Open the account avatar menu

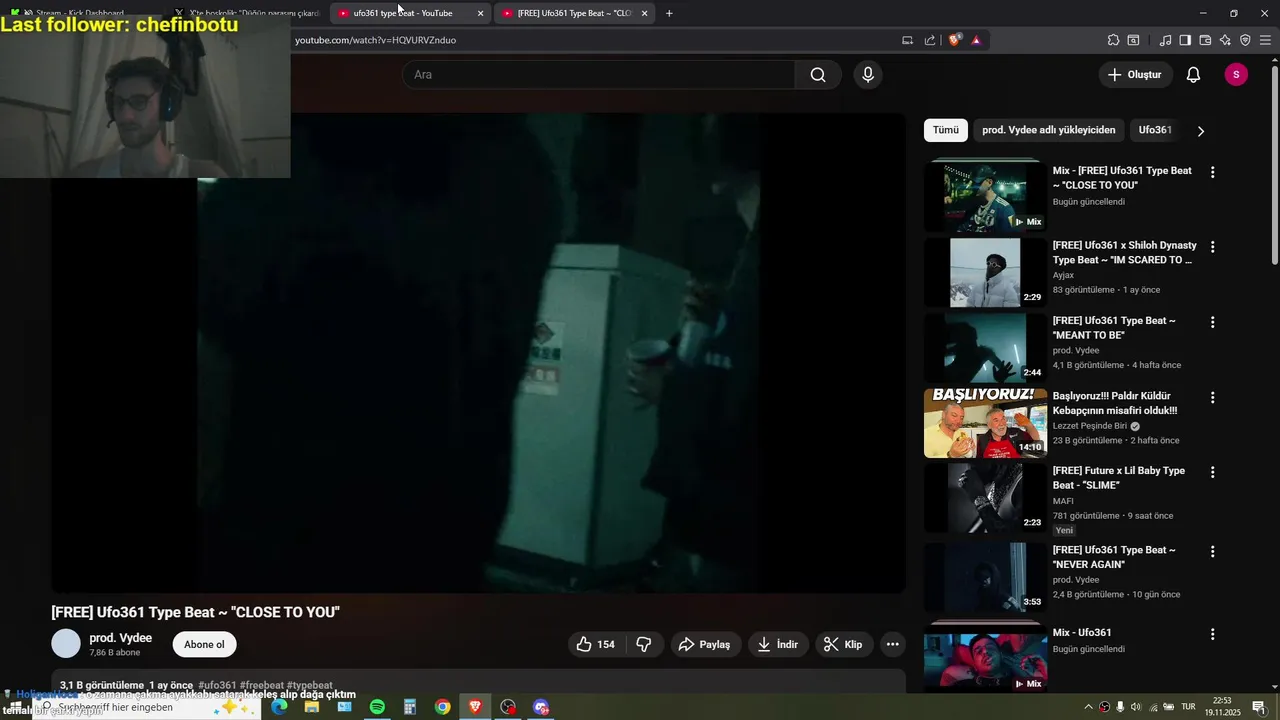[1236, 75]
